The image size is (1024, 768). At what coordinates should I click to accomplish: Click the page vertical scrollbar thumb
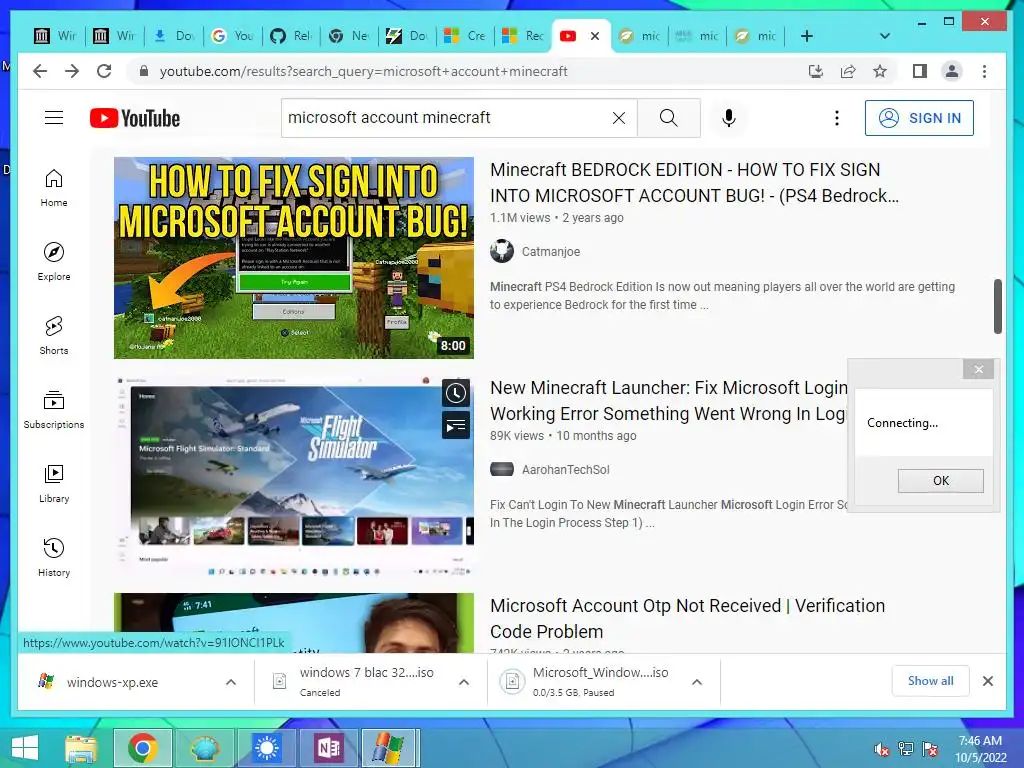coord(997,306)
